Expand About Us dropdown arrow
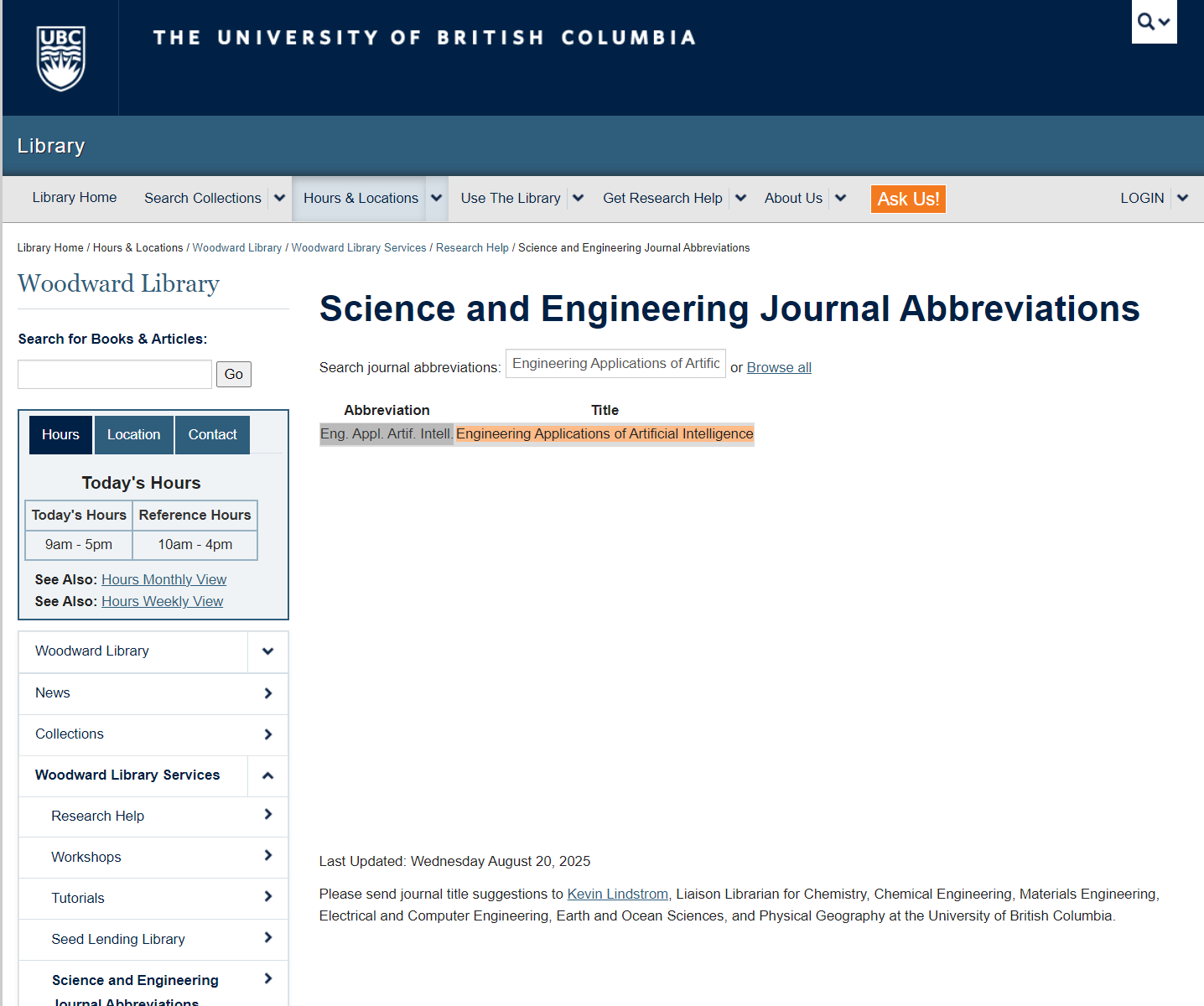The image size is (1204, 1006). click(841, 199)
